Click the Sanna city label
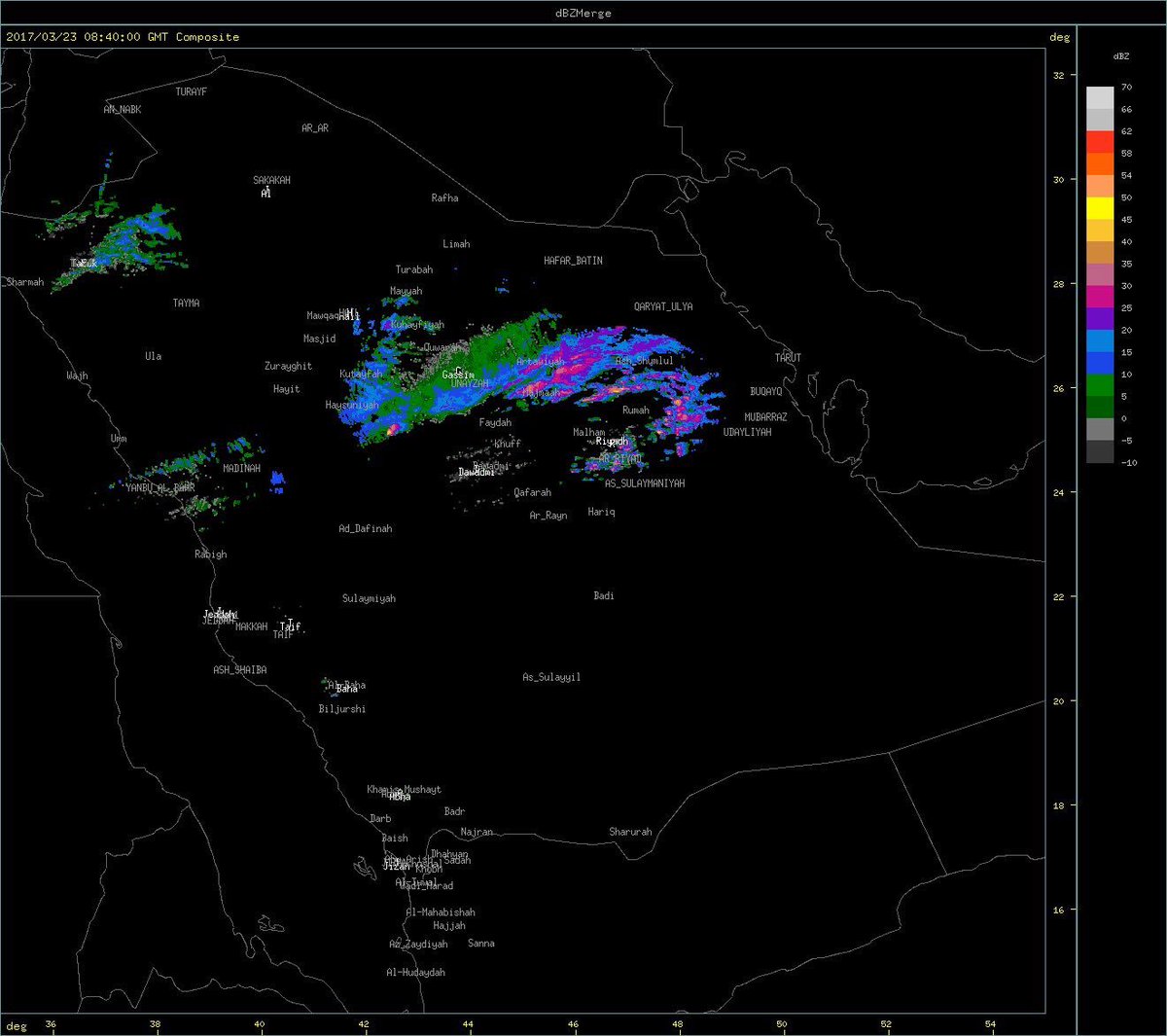The width and height of the screenshot is (1167, 1036). pyautogui.click(x=481, y=944)
